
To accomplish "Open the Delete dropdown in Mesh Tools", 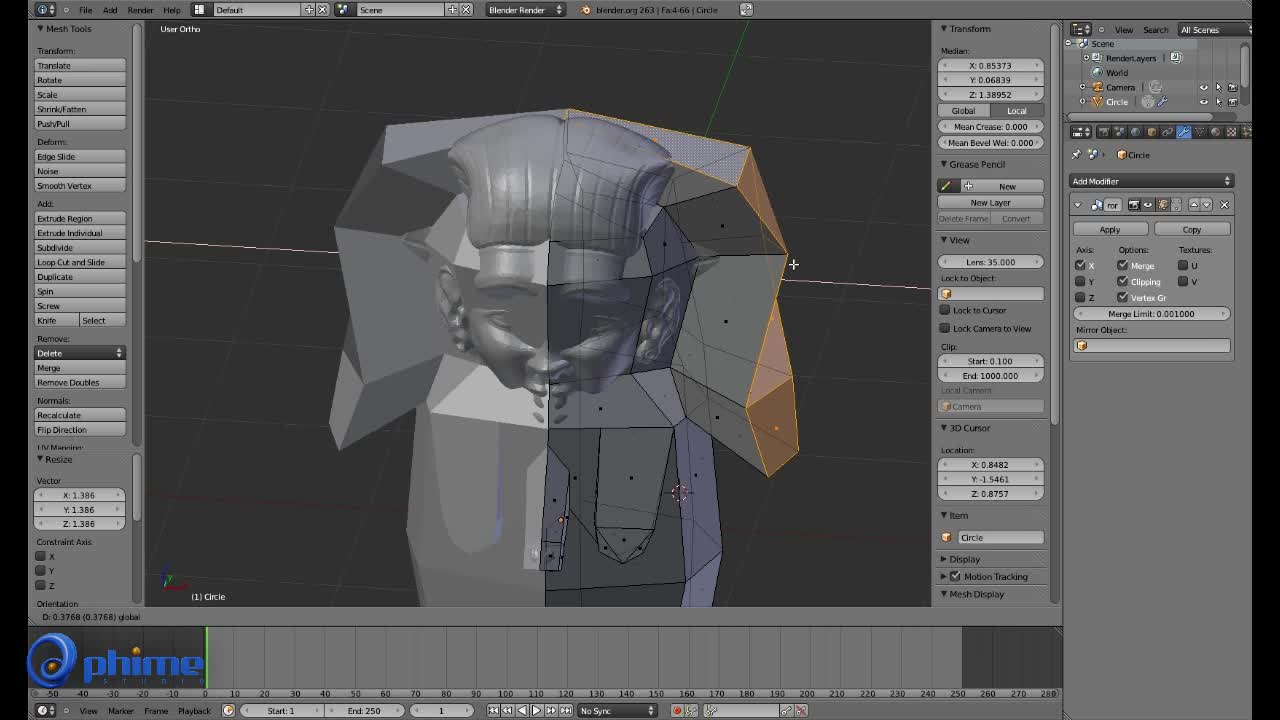I will (80, 353).
